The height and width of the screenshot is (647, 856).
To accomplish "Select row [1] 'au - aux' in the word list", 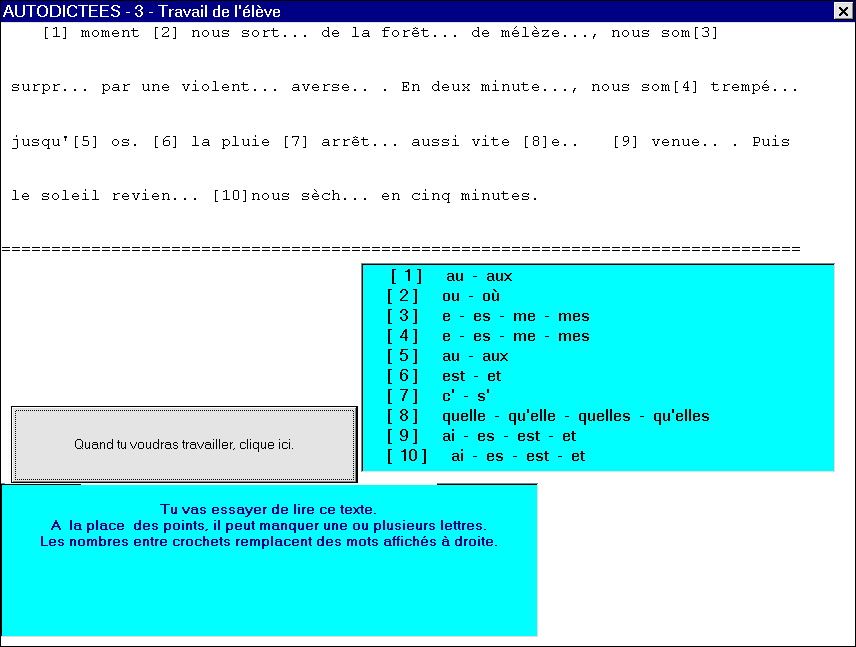I will (x=452, y=276).
